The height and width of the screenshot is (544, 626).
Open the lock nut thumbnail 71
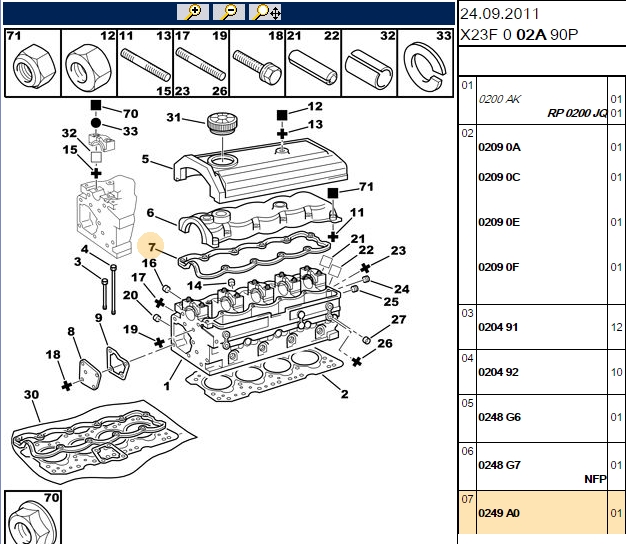pyautogui.click(x=33, y=63)
